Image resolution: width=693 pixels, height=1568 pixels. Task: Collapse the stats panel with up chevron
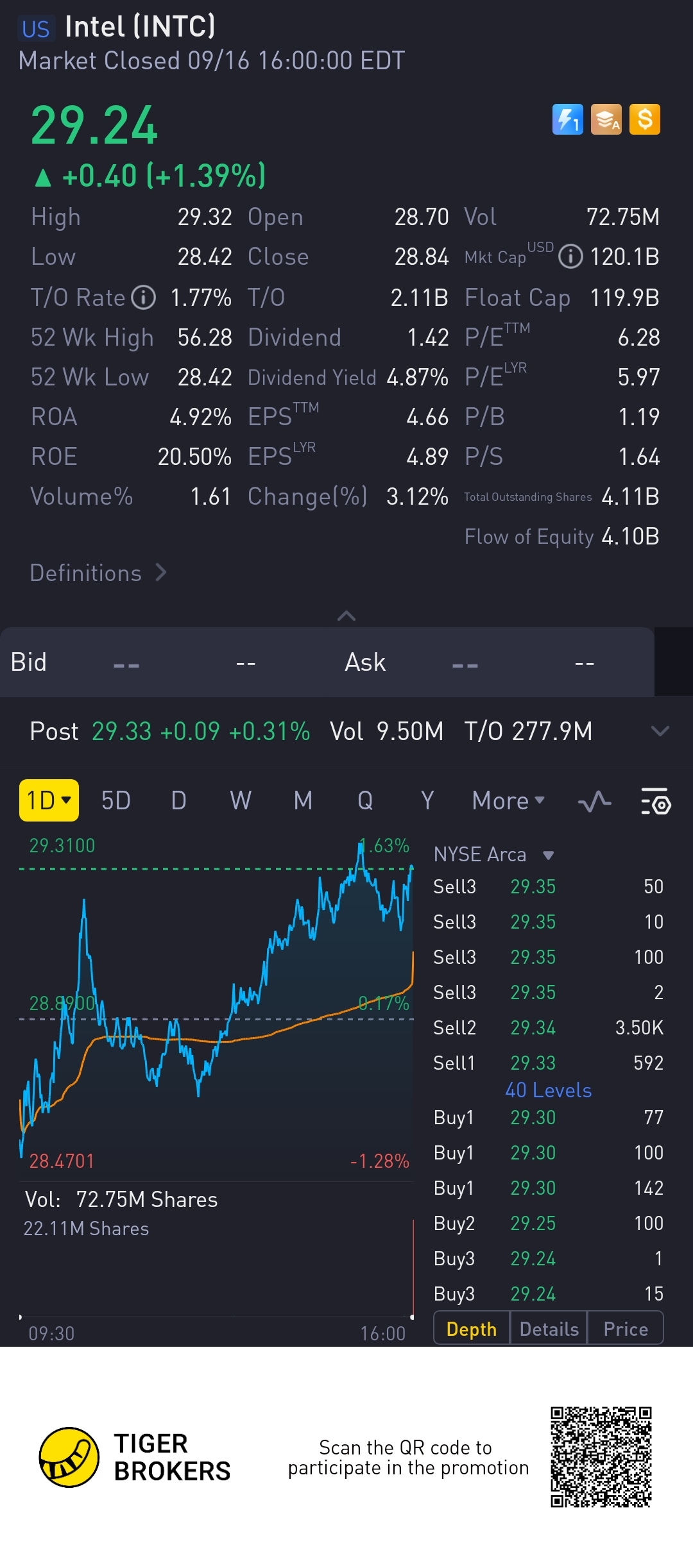click(x=346, y=616)
